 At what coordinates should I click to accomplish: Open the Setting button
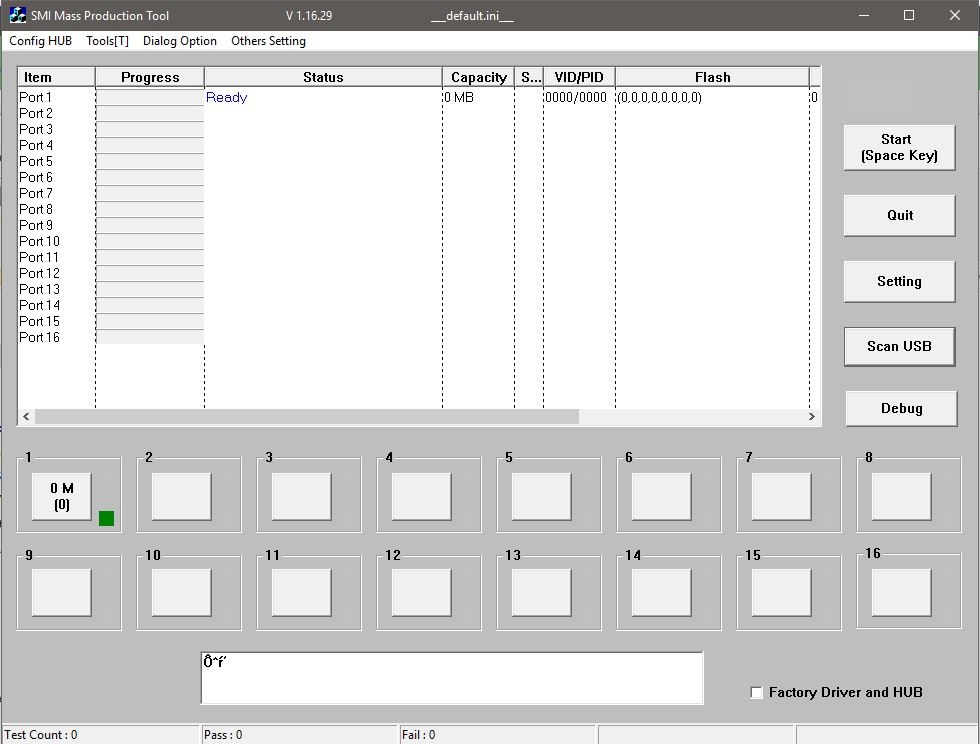[x=899, y=281]
